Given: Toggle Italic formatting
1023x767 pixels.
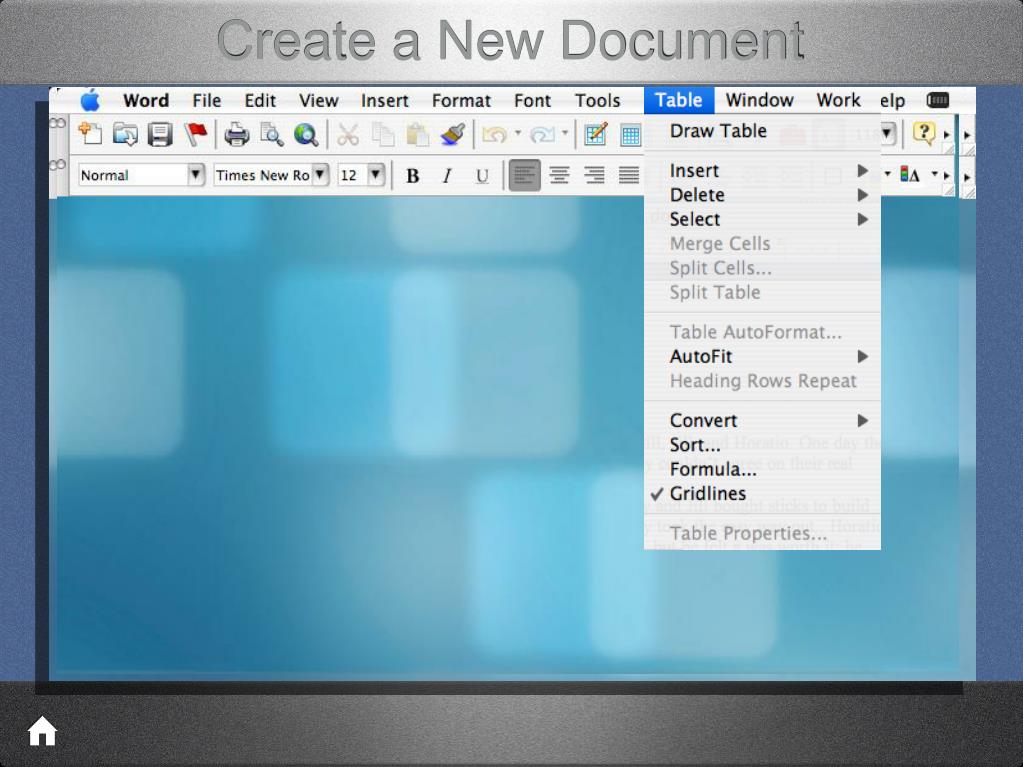Looking at the screenshot, I should click(x=447, y=175).
